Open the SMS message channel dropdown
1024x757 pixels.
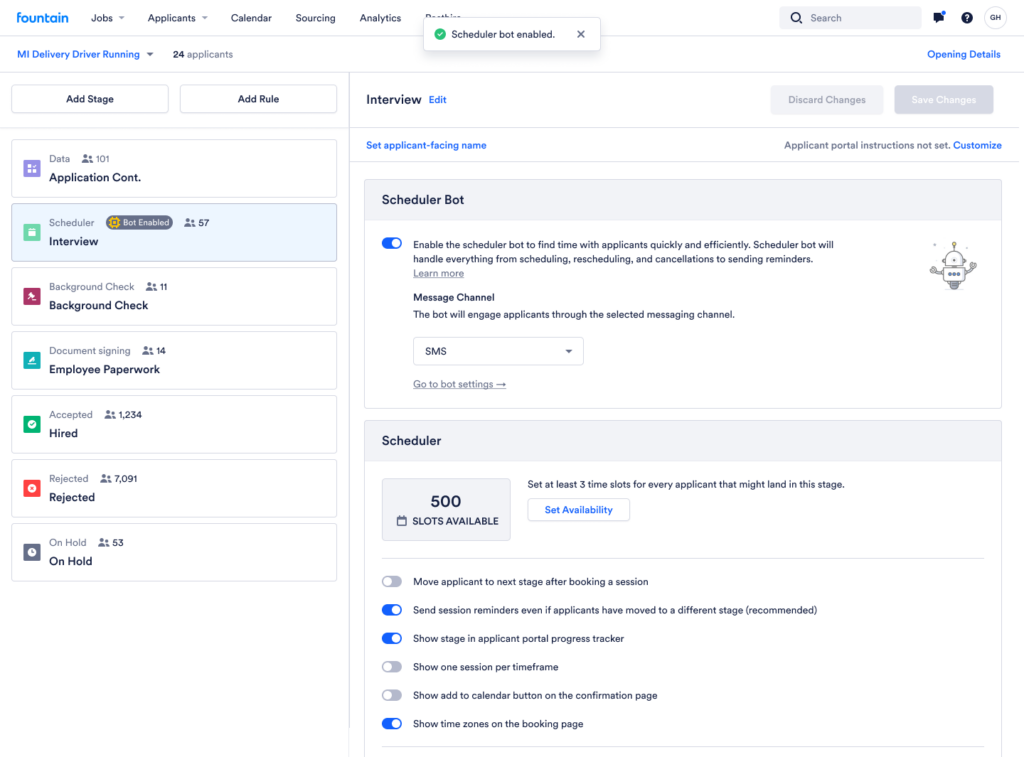tap(498, 351)
